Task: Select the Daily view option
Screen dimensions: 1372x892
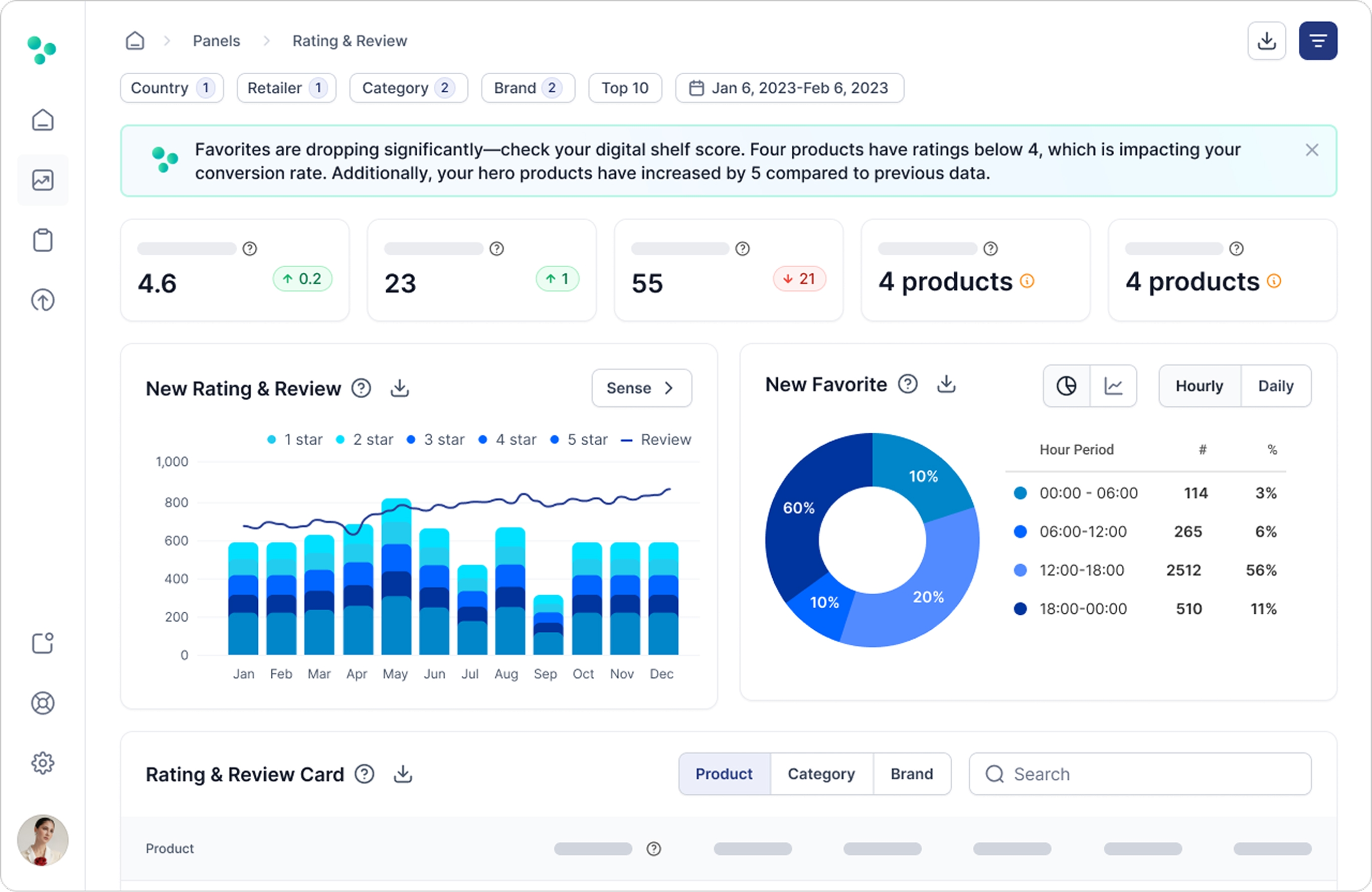Action: [x=1276, y=386]
